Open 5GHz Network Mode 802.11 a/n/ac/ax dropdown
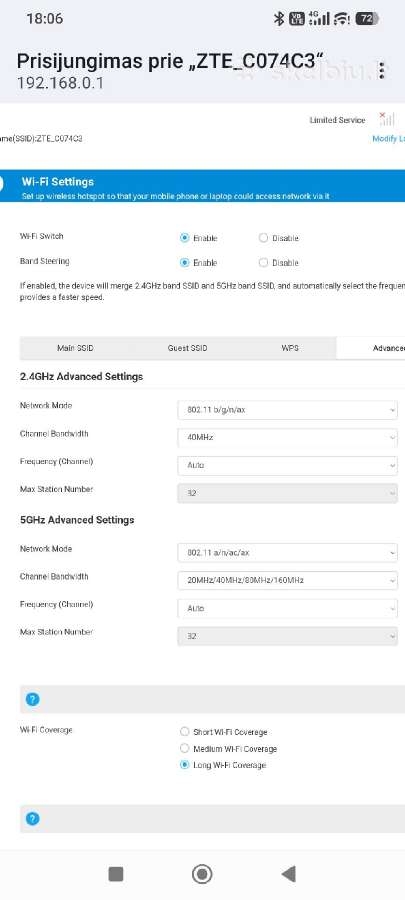Image resolution: width=405 pixels, height=900 pixels. (287, 553)
